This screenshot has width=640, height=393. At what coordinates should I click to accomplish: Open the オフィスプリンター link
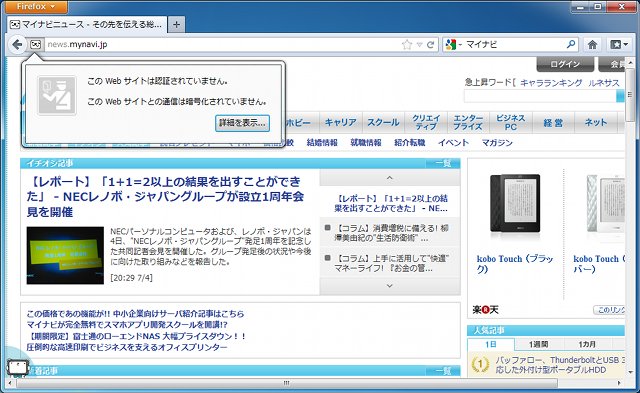click(x=127, y=347)
